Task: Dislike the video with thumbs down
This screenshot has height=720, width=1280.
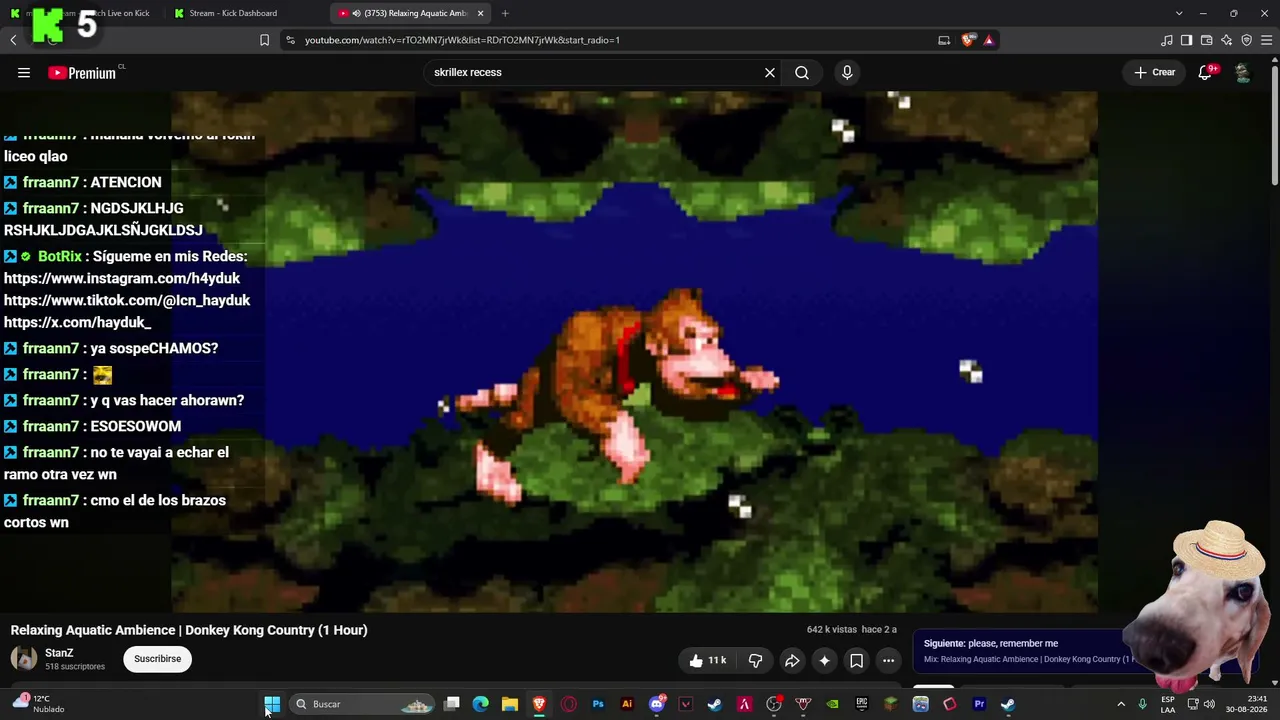Action: pos(756,660)
